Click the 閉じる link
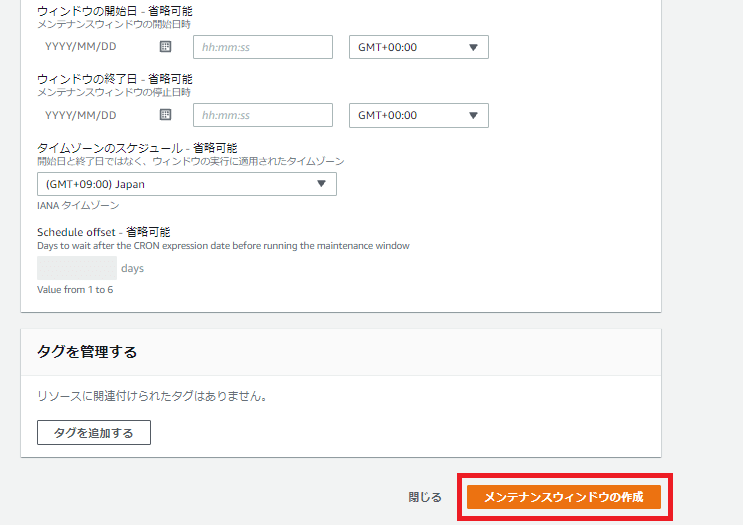 coord(425,497)
